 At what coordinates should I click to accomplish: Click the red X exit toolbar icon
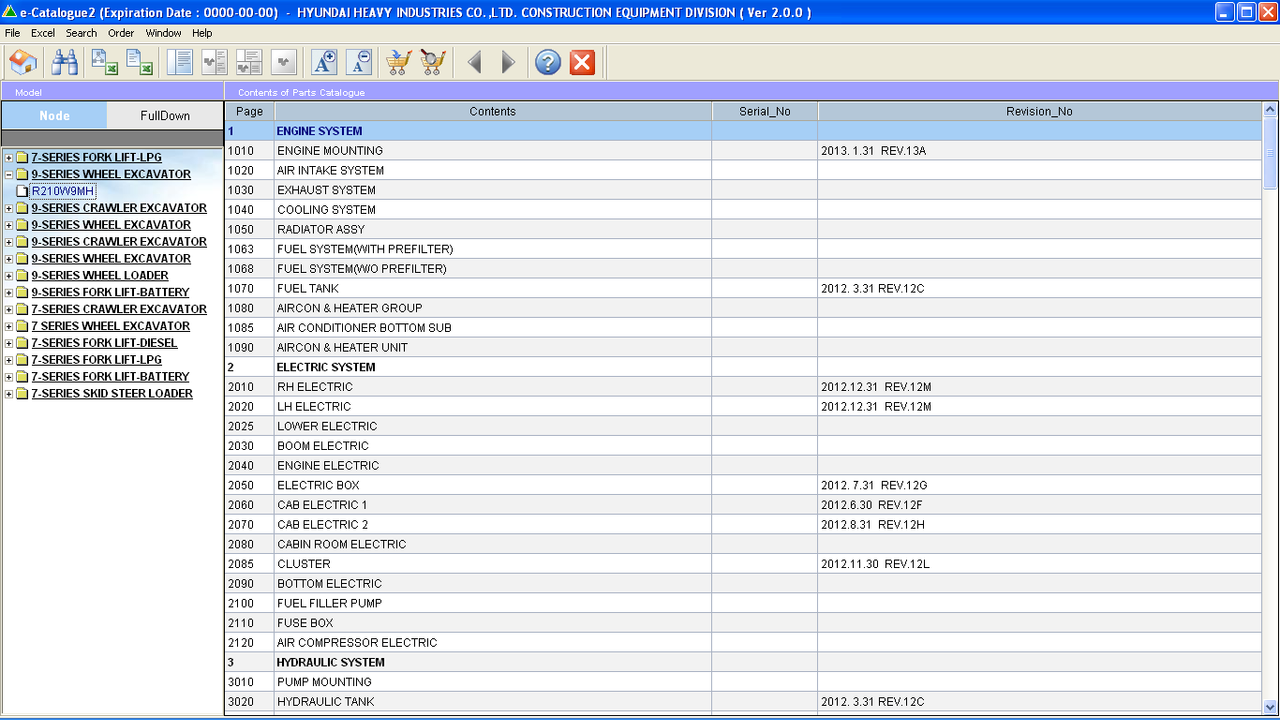pos(582,63)
